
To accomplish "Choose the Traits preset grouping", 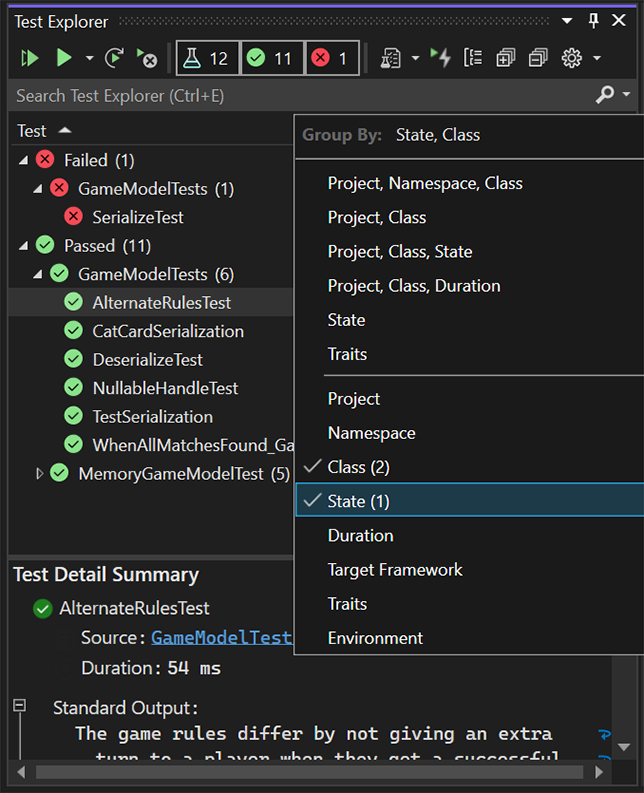I will click(x=347, y=354).
